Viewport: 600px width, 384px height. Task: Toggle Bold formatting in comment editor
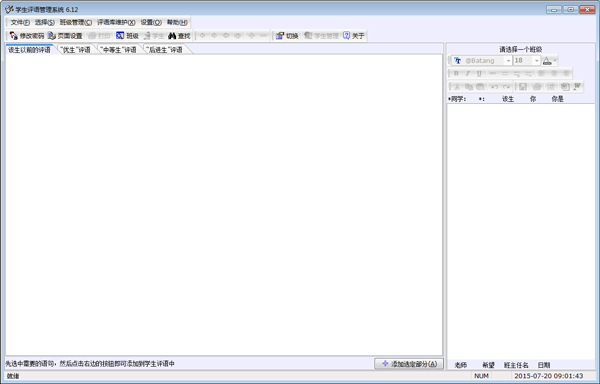(x=456, y=73)
